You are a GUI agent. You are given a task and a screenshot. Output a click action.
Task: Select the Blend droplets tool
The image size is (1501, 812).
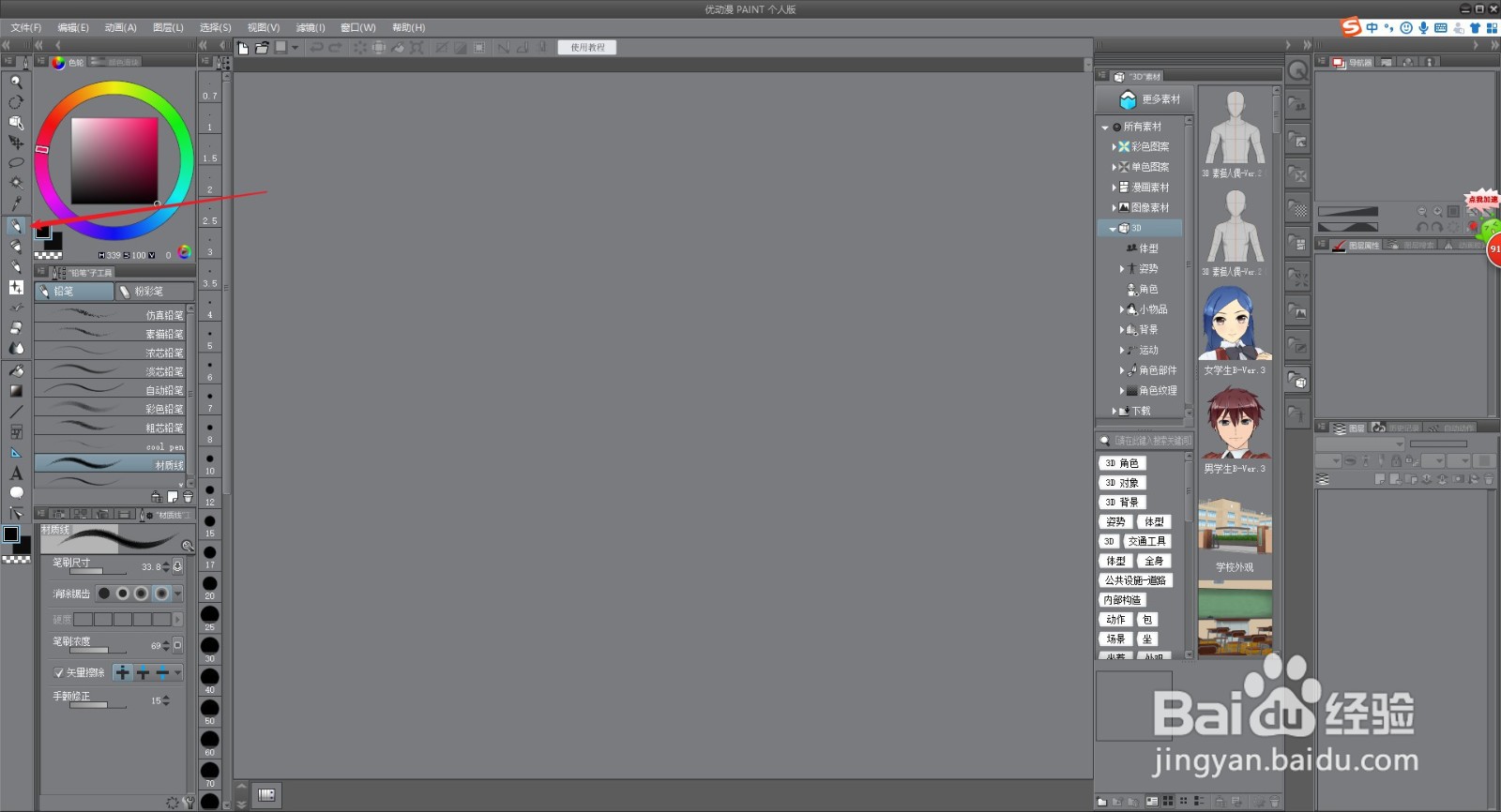click(16, 348)
